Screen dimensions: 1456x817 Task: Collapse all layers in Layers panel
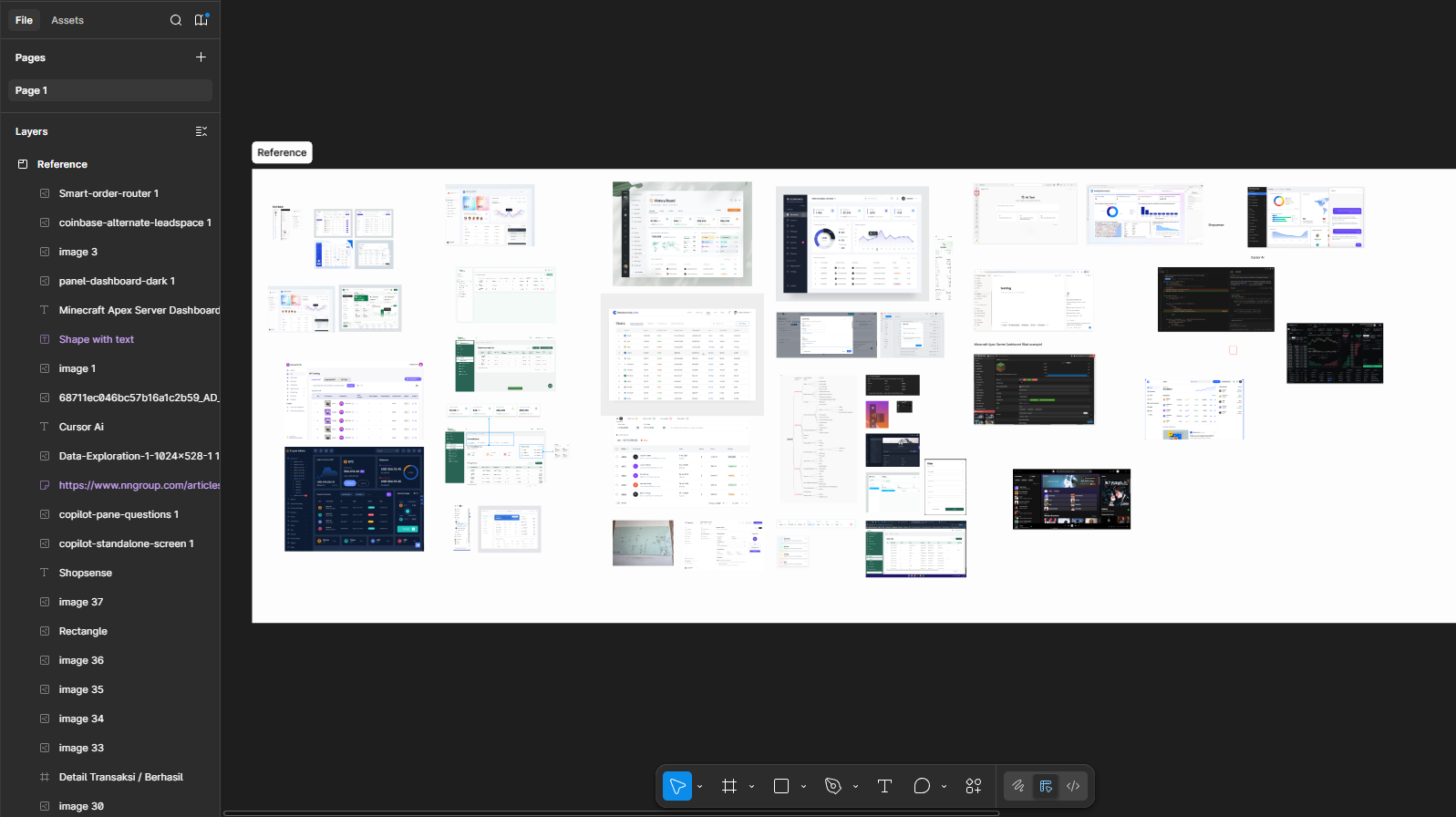click(201, 131)
